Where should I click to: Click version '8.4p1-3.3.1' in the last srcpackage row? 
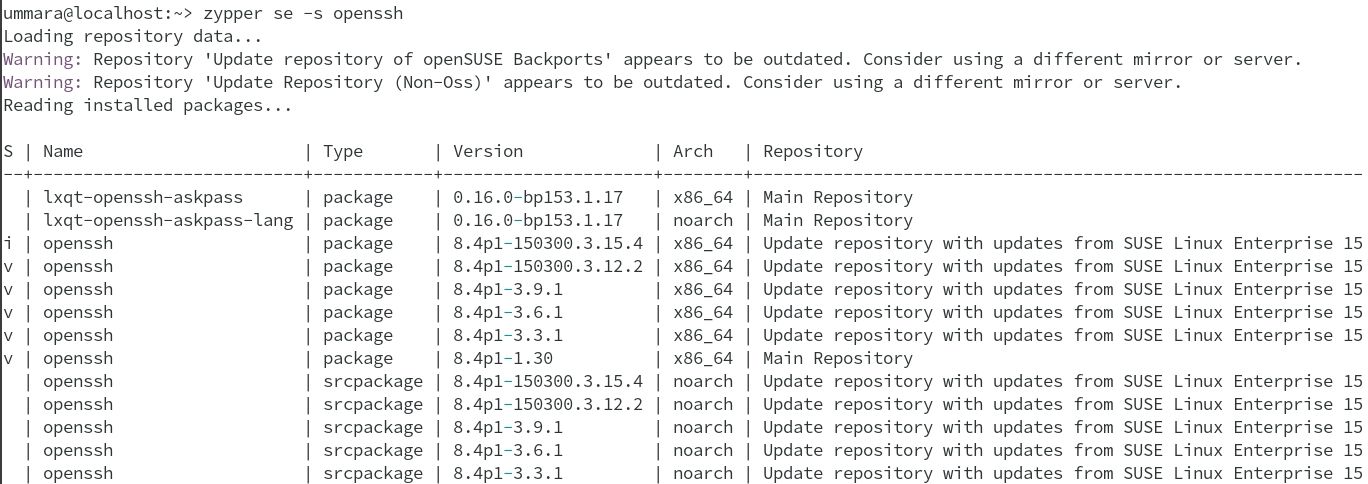click(x=508, y=473)
